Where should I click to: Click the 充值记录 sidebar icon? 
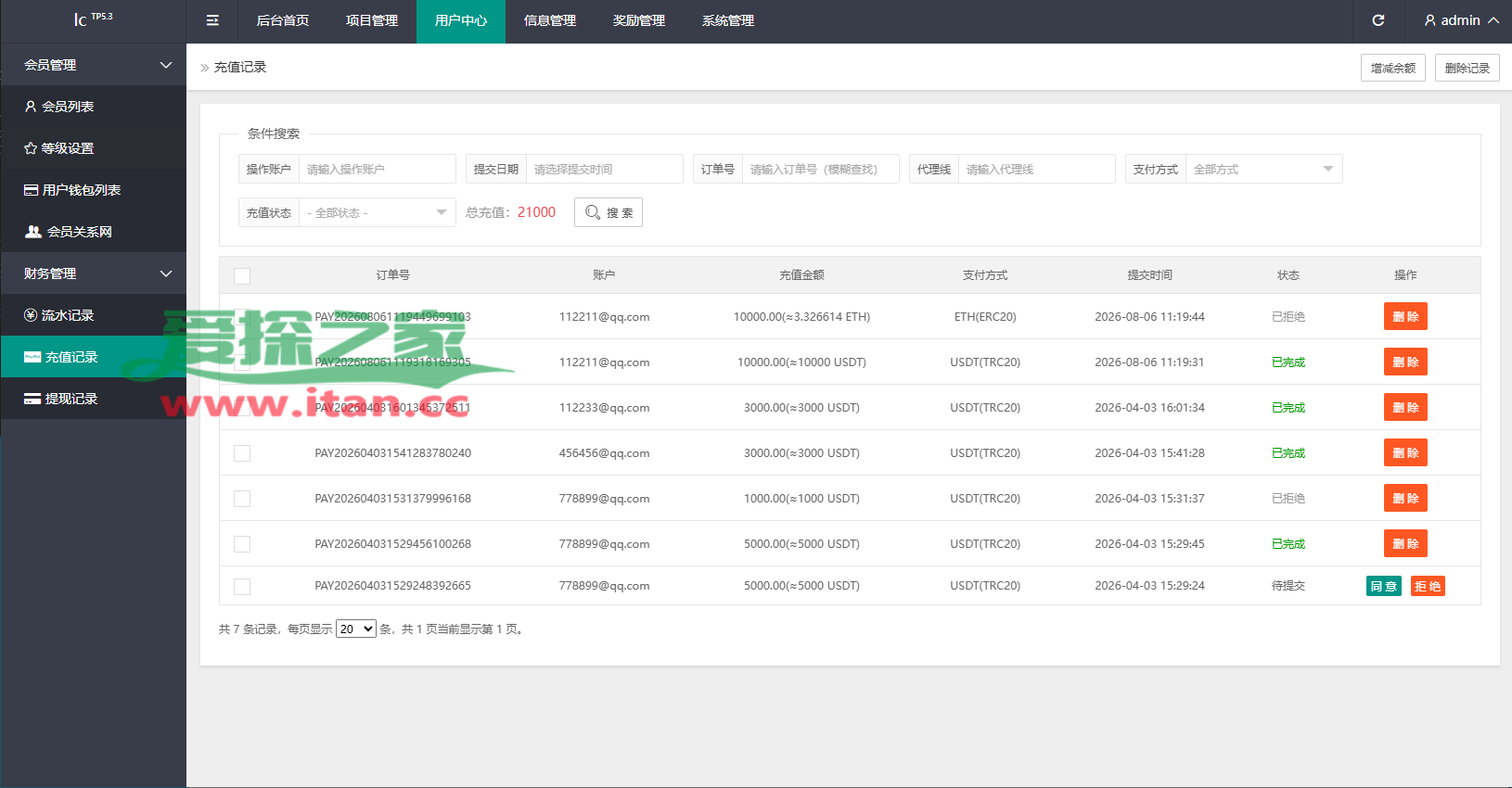[x=32, y=357]
